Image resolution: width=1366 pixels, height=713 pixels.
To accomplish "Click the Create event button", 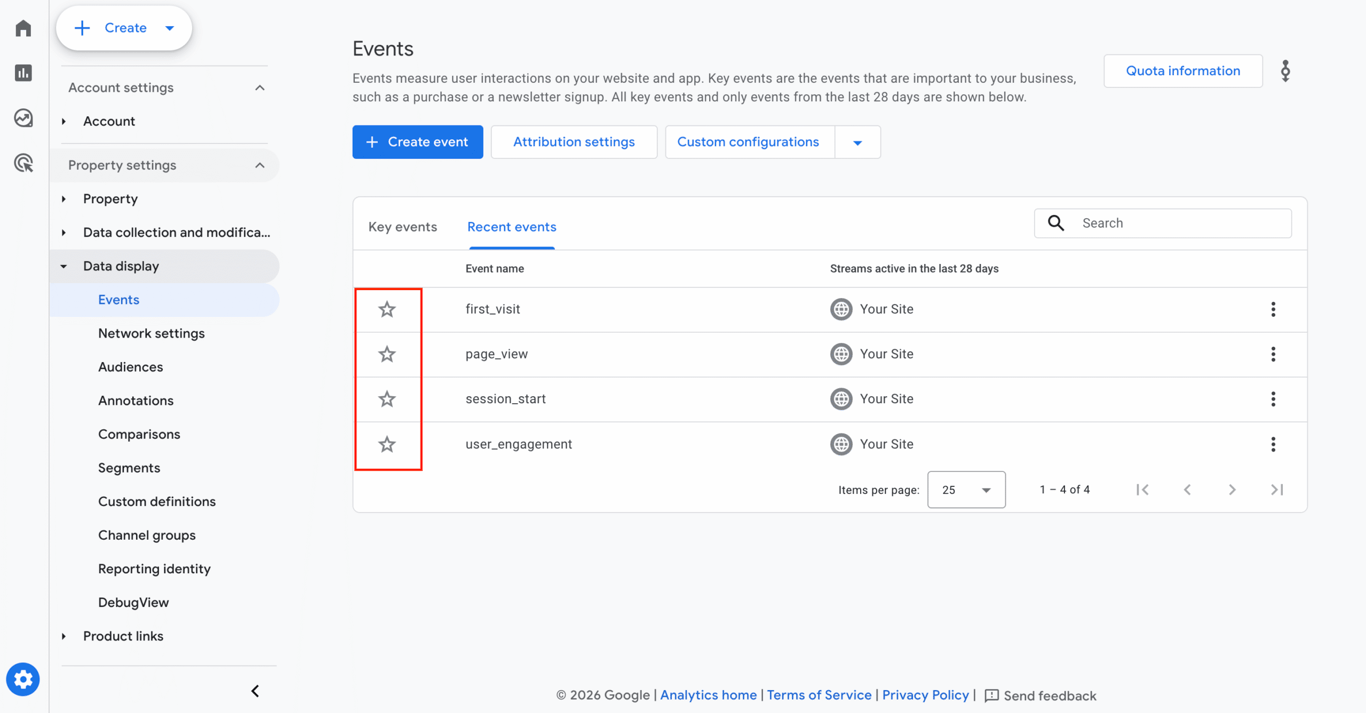I will pos(417,141).
